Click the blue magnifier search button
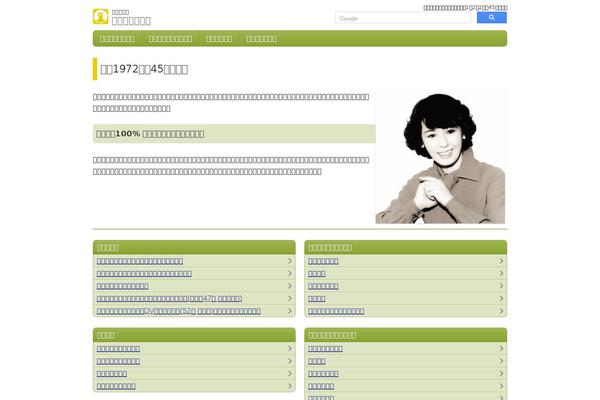The width and height of the screenshot is (600, 400). pyautogui.click(x=492, y=18)
